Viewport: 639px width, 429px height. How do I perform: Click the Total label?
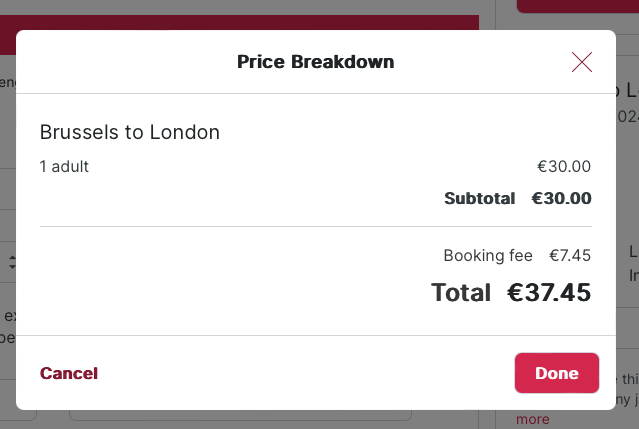tap(461, 293)
